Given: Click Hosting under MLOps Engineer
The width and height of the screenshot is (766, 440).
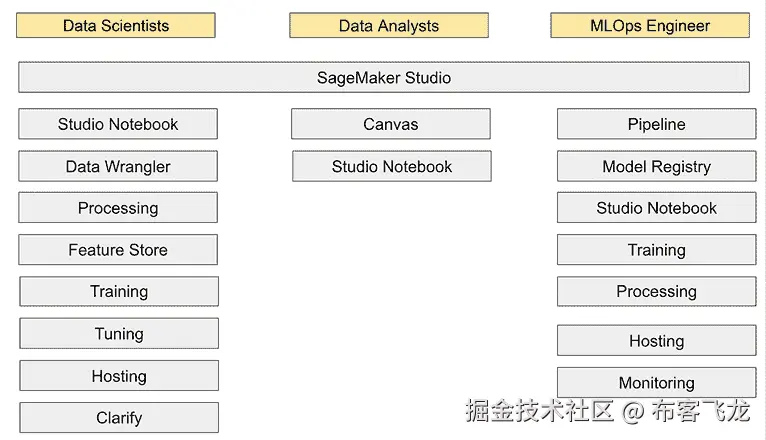Looking at the screenshot, I should click(x=656, y=340).
